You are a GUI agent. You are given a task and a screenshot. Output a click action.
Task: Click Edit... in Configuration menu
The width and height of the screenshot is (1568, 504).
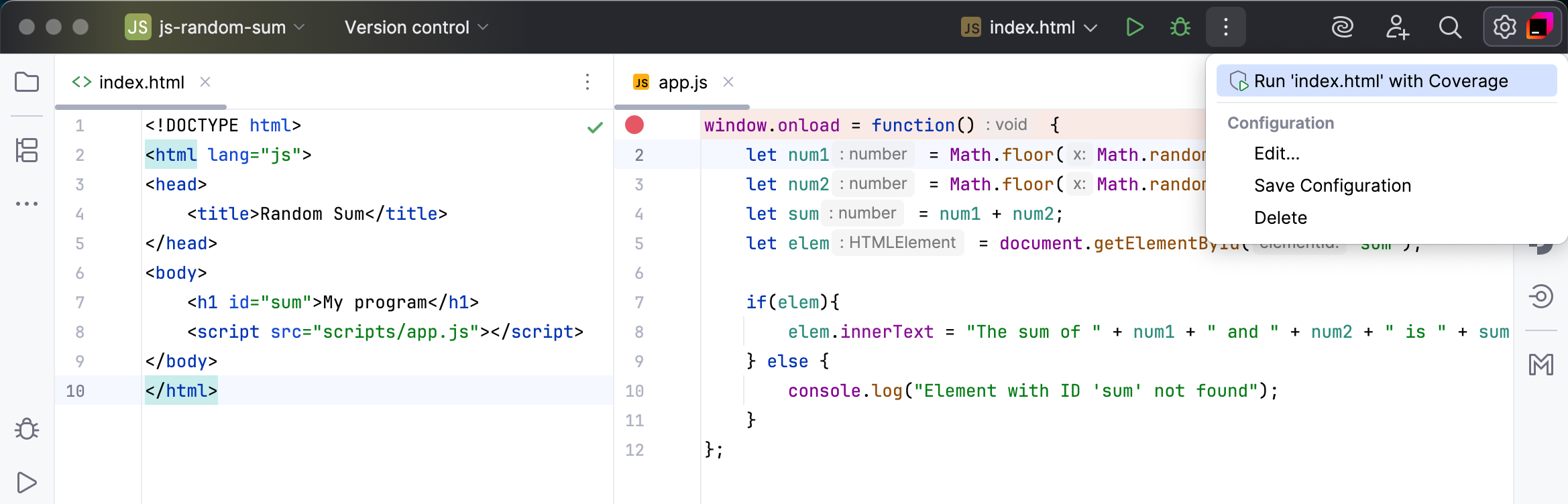(1276, 153)
